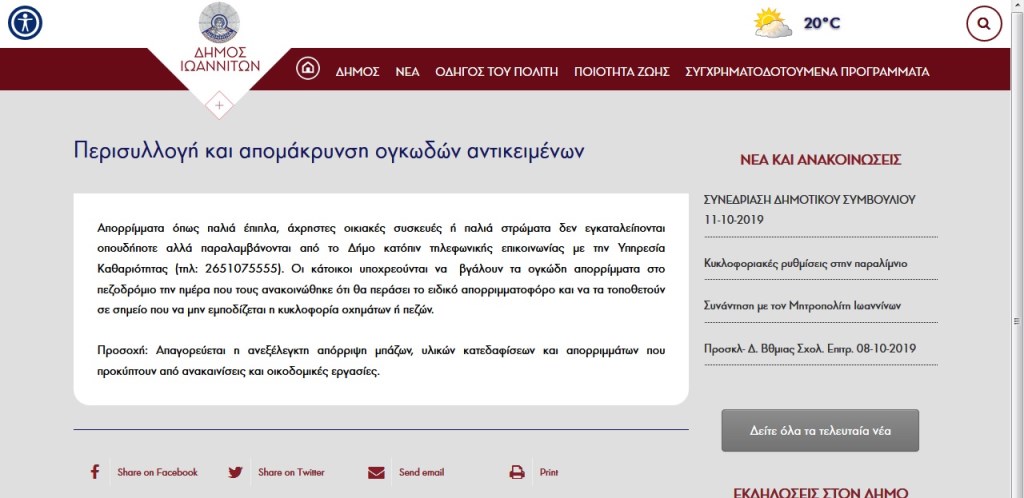The height and width of the screenshot is (498, 1024).
Task: Open ΟΔΗΓΟΣ ΤΟΥ ΠΟΛΙΤΗ menu
Action: coord(497,71)
